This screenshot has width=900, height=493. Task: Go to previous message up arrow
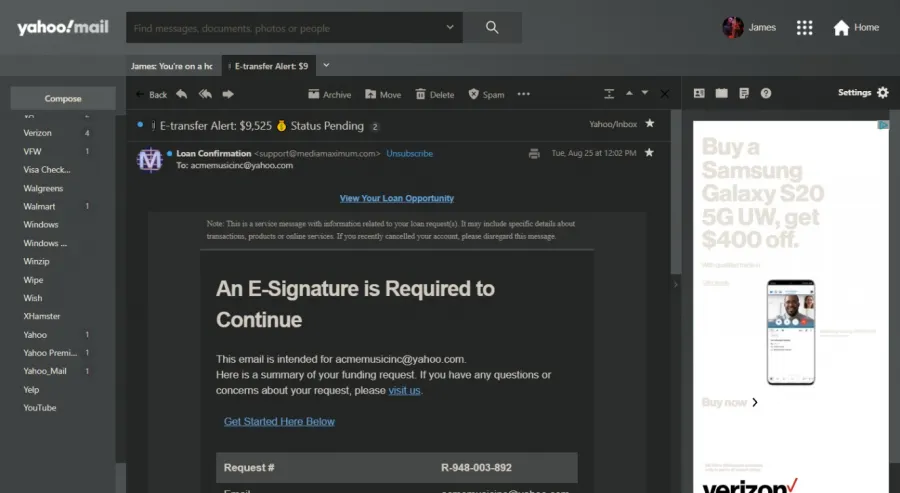click(629, 93)
